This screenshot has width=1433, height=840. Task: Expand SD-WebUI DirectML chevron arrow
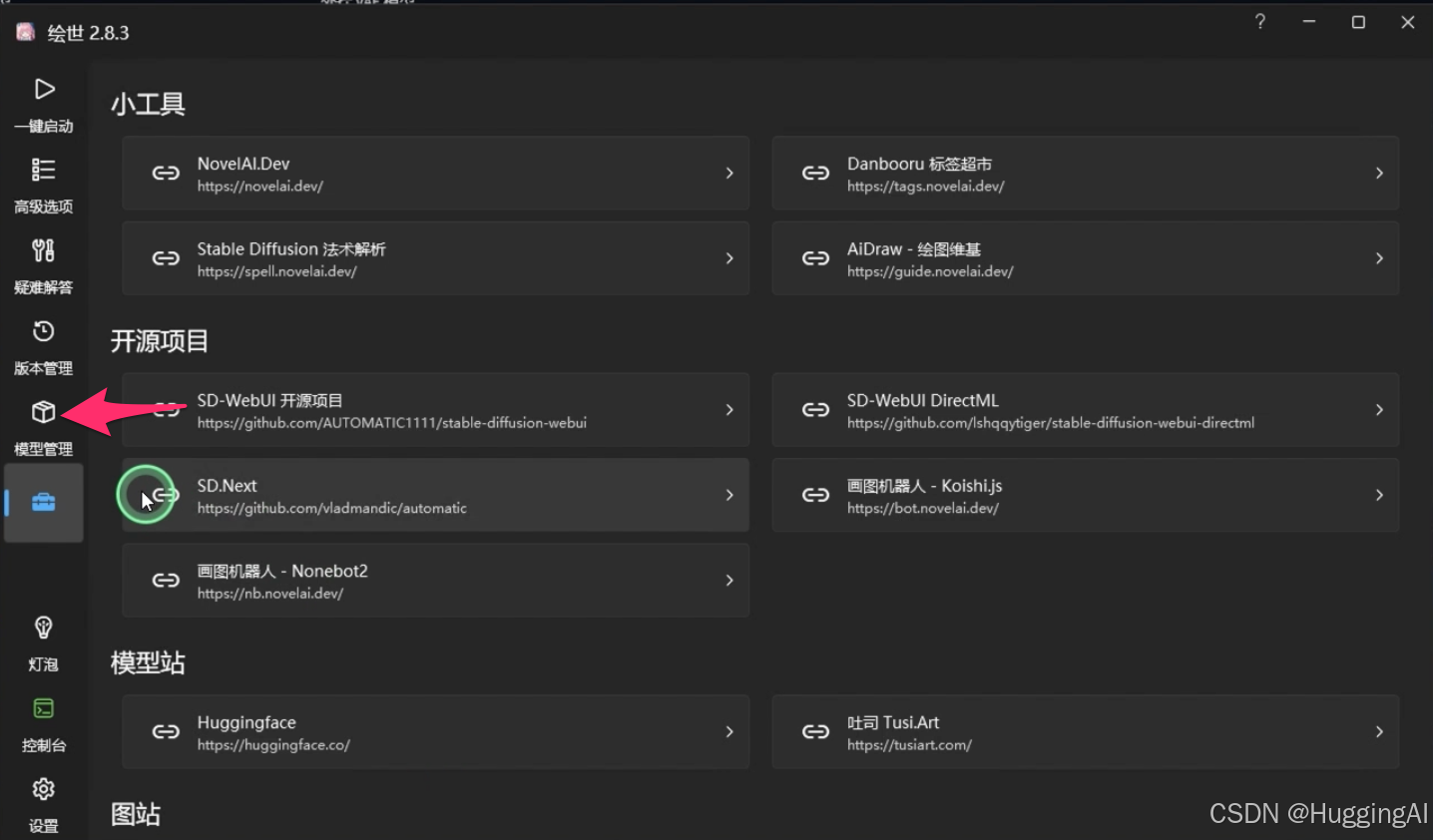(x=1379, y=410)
